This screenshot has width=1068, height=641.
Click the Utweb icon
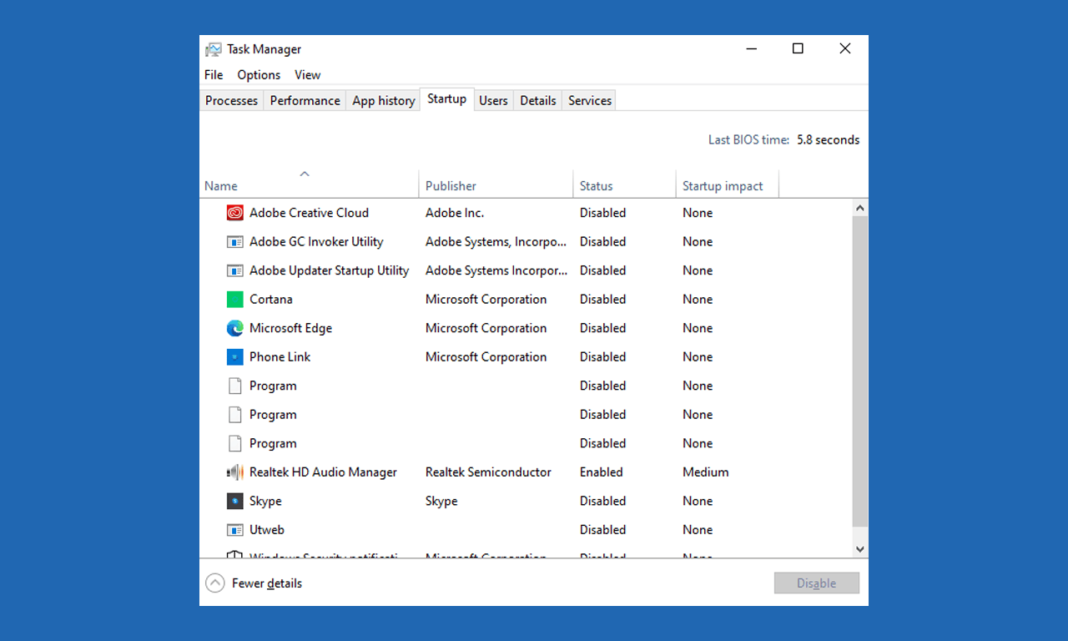[234, 530]
